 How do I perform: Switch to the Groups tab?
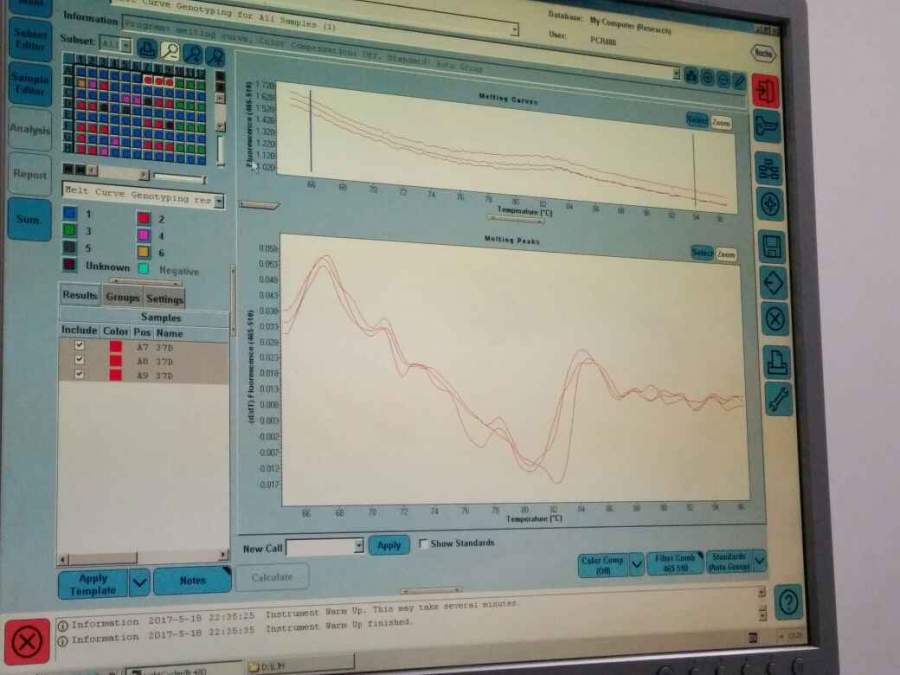(x=122, y=297)
